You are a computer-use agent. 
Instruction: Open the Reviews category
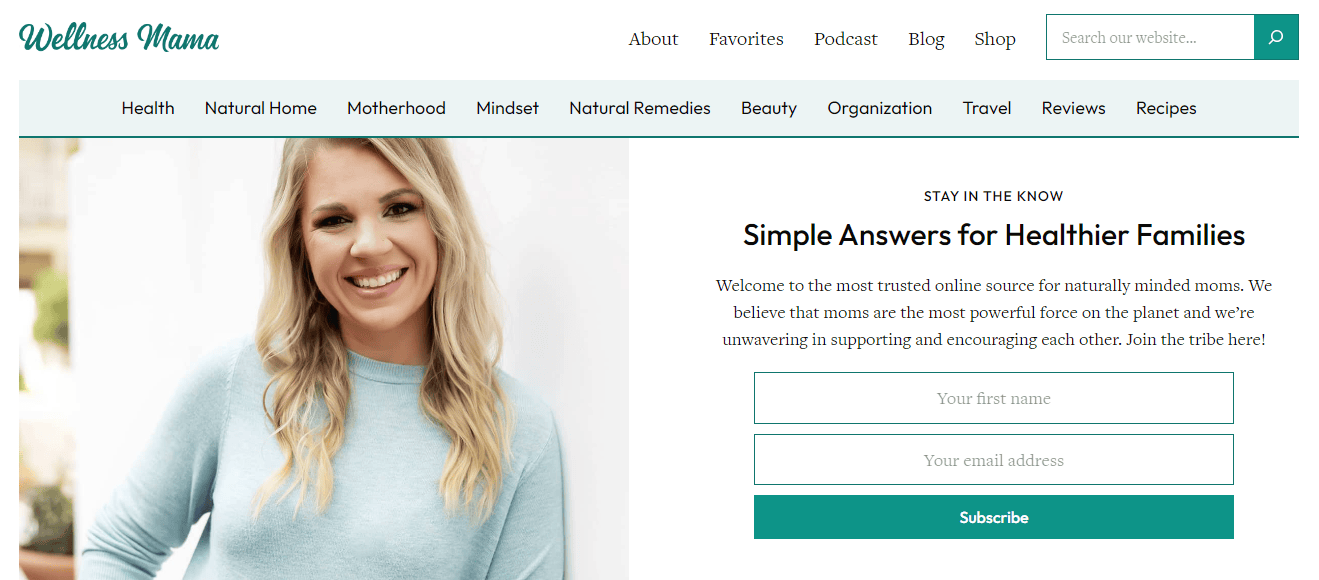pos(1073,108)
